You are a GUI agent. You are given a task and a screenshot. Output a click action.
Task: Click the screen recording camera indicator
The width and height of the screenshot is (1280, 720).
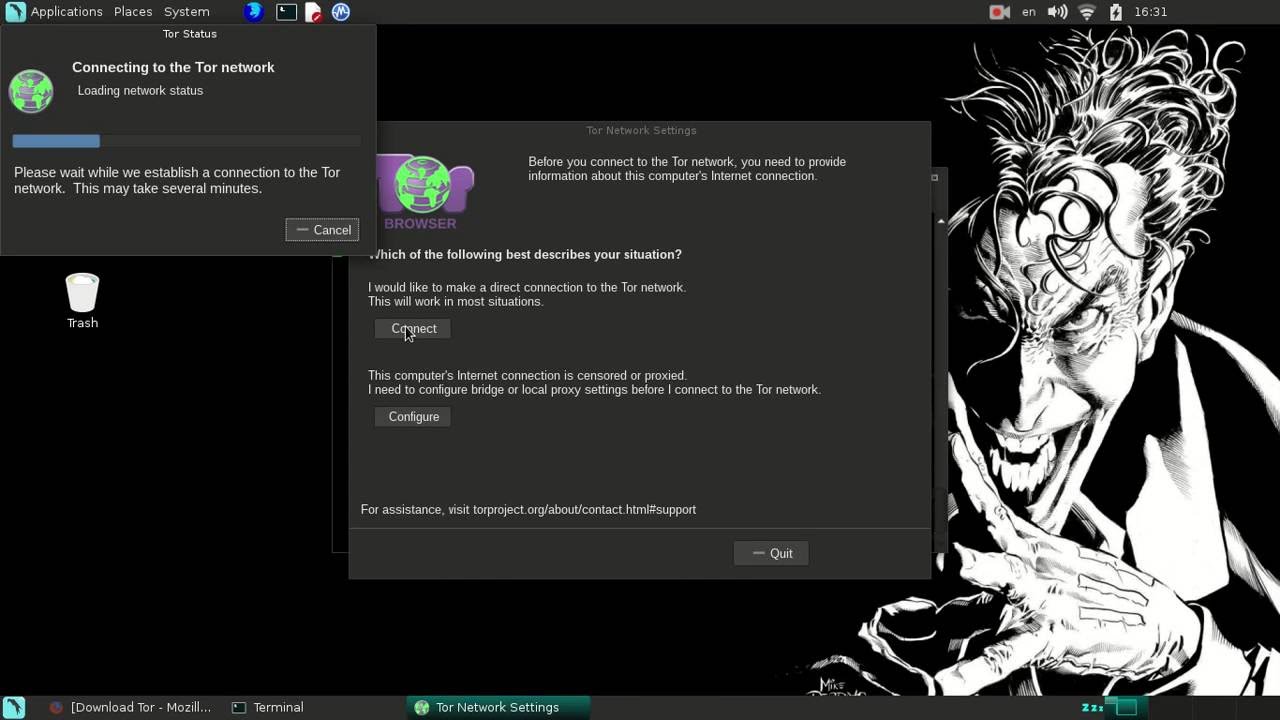point(999,12)
